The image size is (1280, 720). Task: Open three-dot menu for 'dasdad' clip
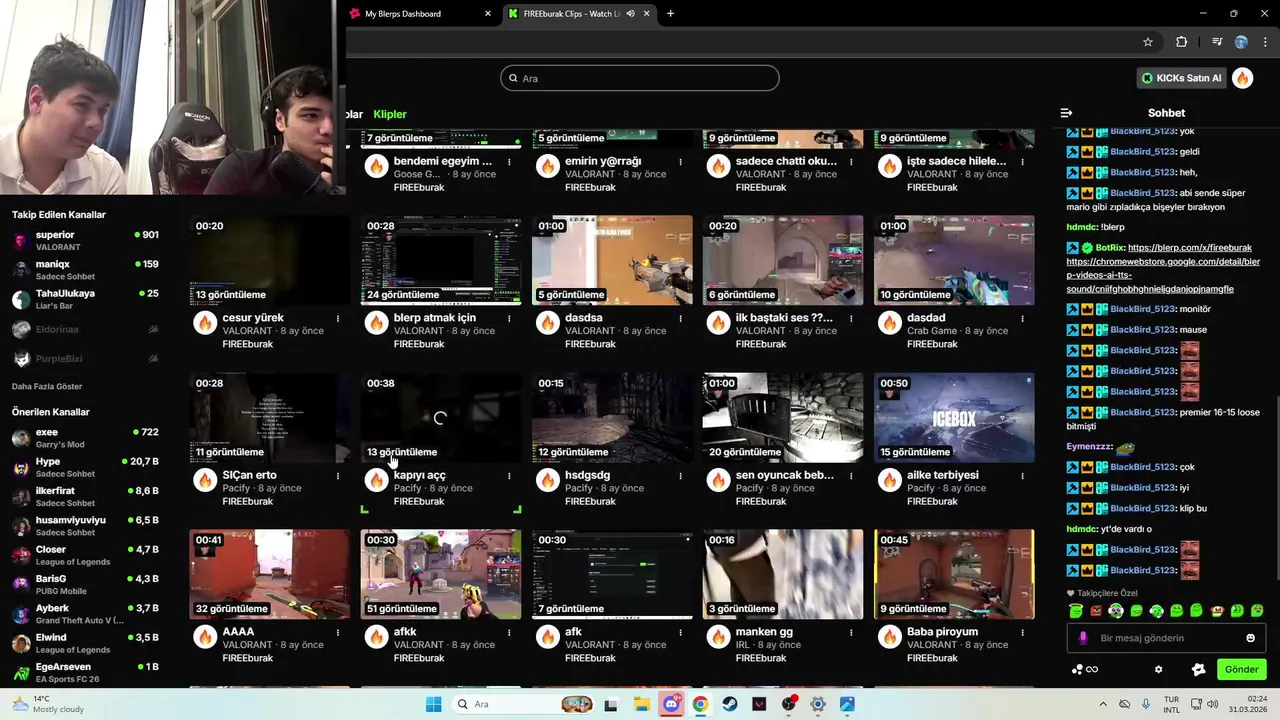(x=1022, y=319)
